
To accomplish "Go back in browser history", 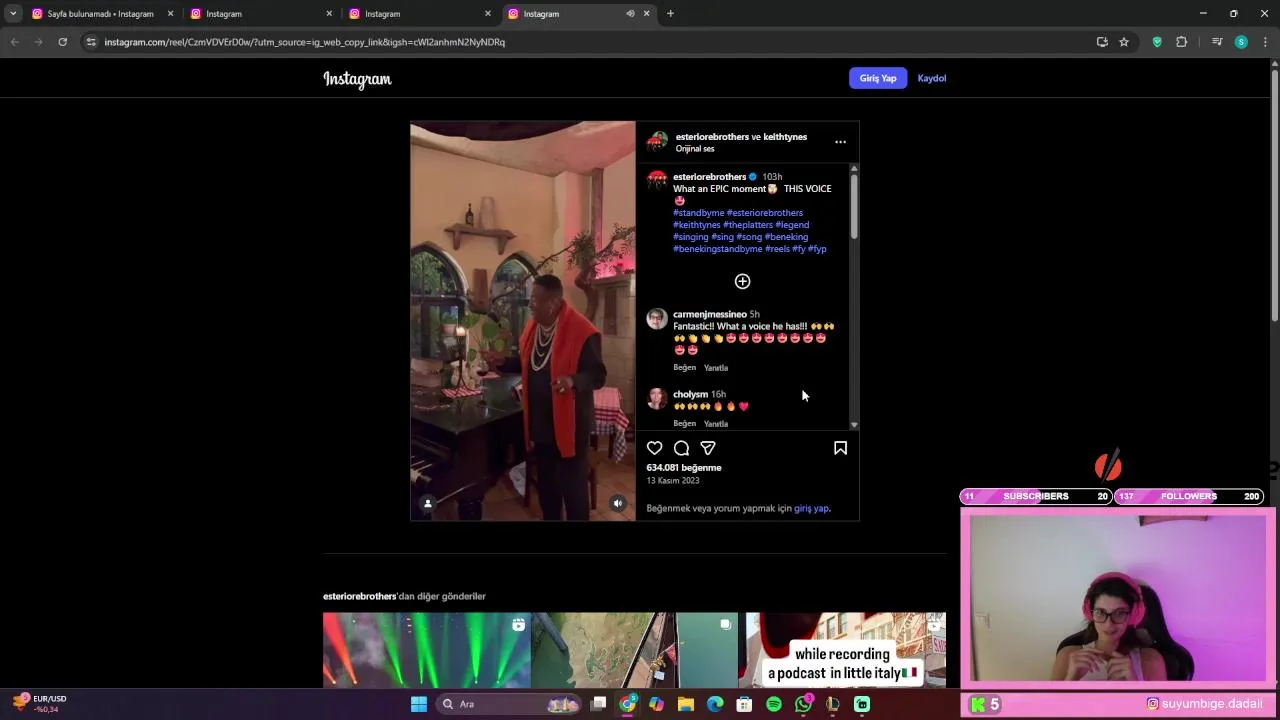I will tap(14, 42).
